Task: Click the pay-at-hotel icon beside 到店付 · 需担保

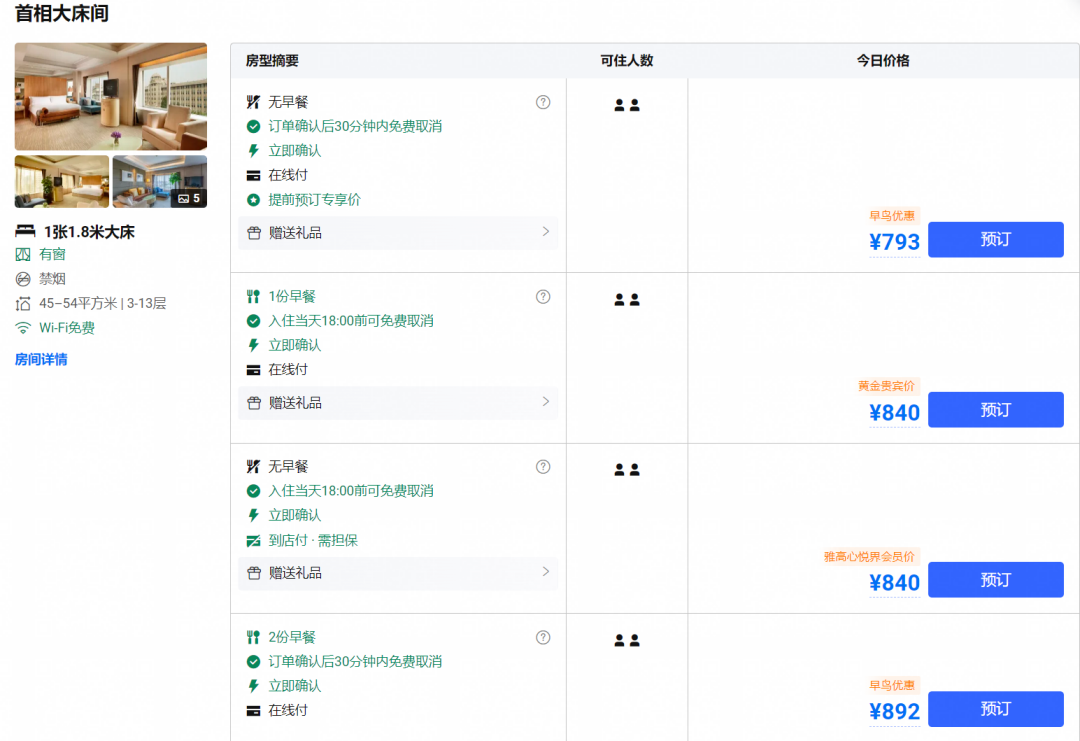Action: [253, 541]
